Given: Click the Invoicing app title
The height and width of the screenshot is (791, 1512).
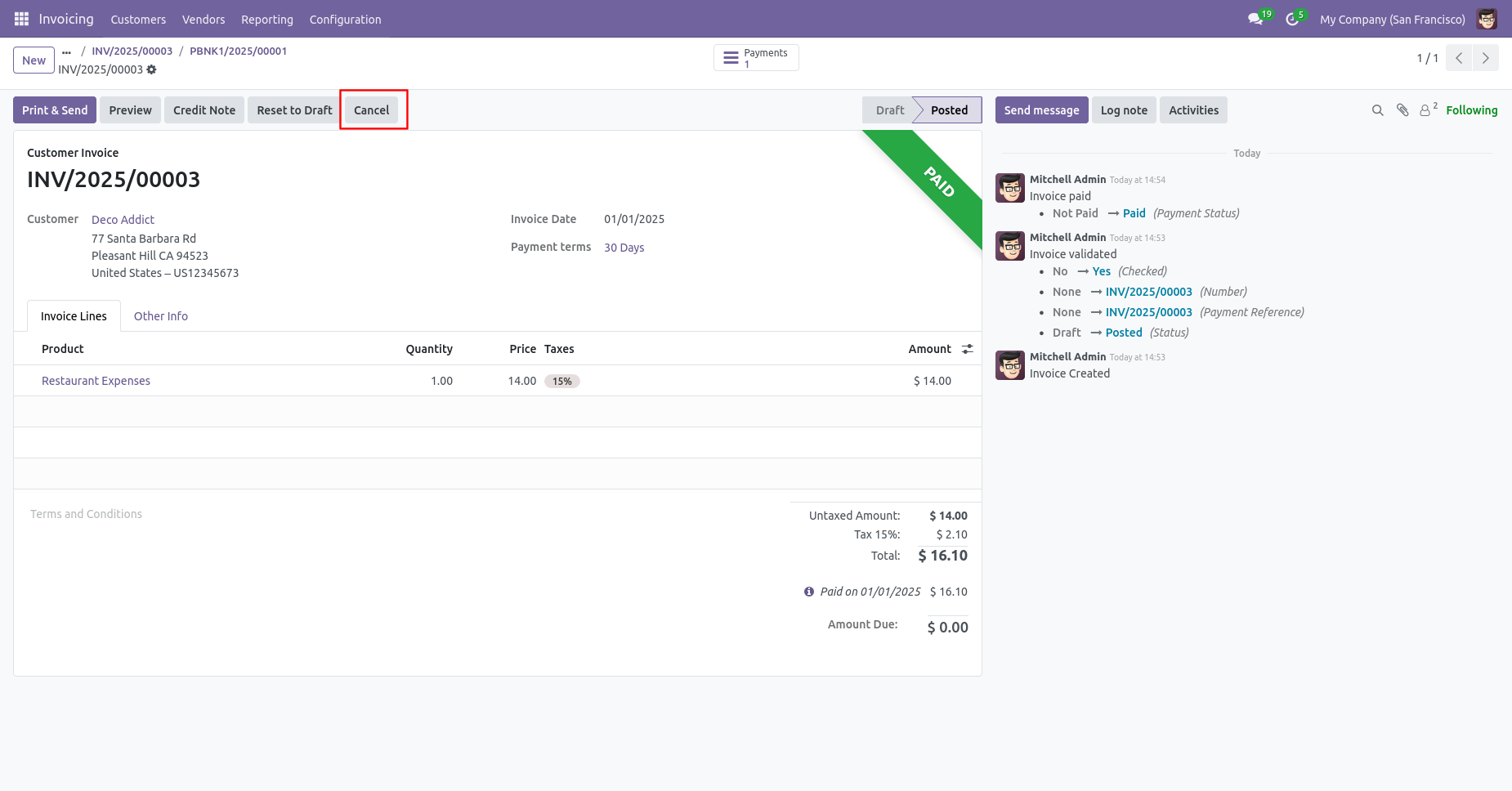Looking at the screenshot, I should pos(66,19).
